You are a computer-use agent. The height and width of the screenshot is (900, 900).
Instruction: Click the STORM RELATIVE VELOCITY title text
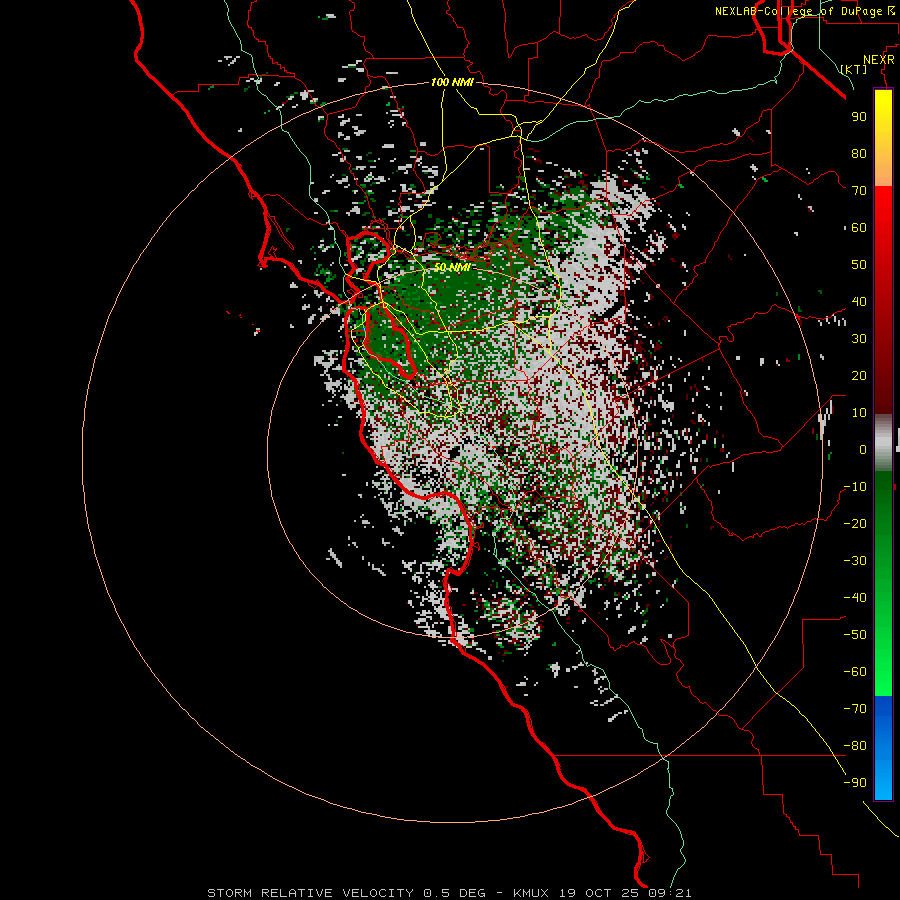click(313, 893)
